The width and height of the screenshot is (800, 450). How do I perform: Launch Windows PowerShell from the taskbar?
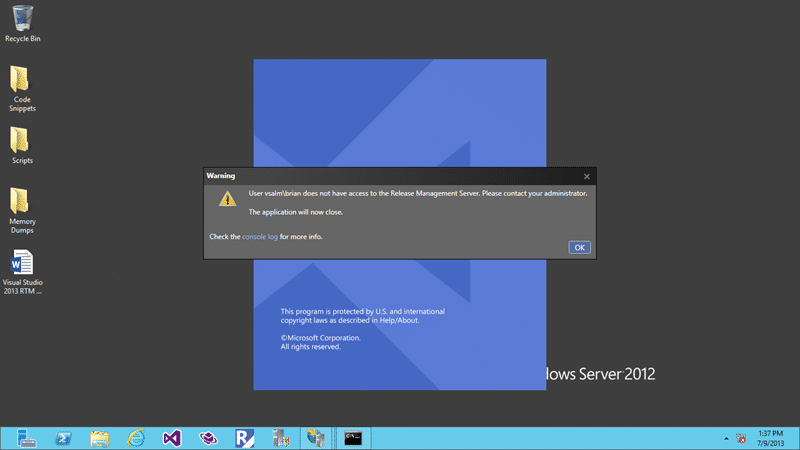tap(63, 438)
